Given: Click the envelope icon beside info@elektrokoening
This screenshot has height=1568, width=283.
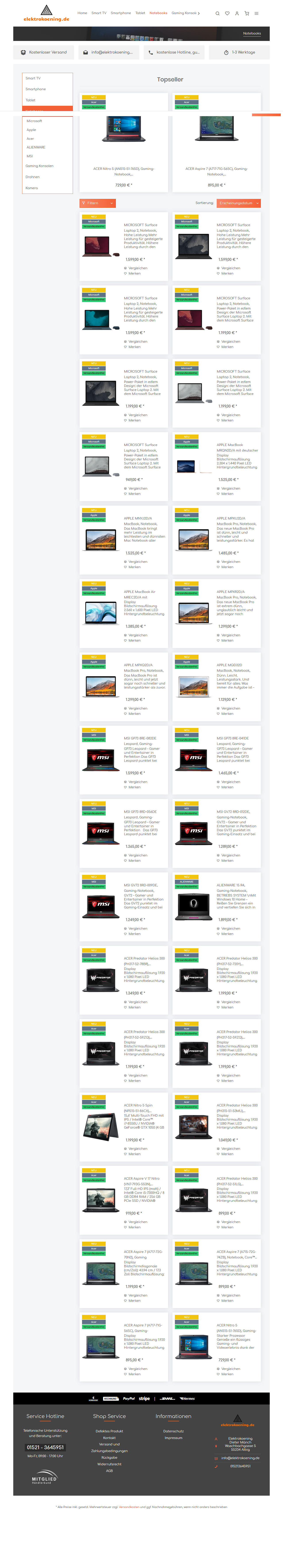Looking at the screenshot, I should tap(86, 52).
